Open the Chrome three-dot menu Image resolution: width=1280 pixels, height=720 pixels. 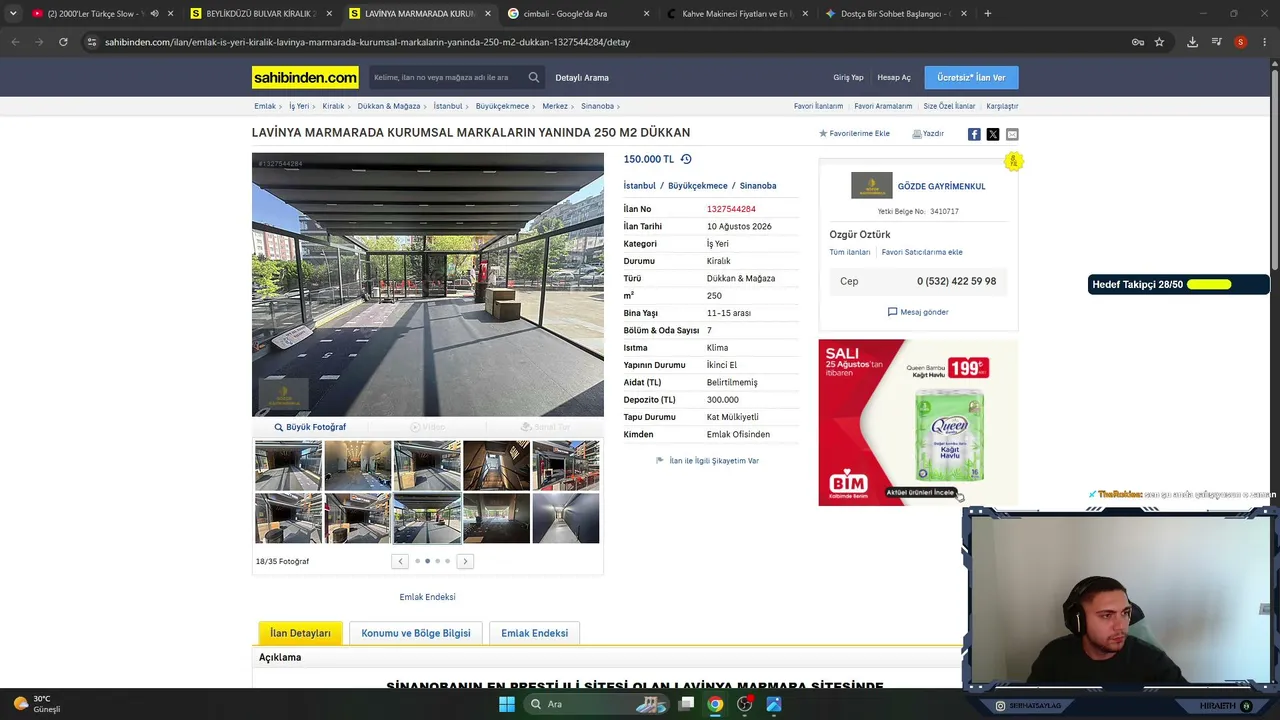click(x=1265, y=42)
